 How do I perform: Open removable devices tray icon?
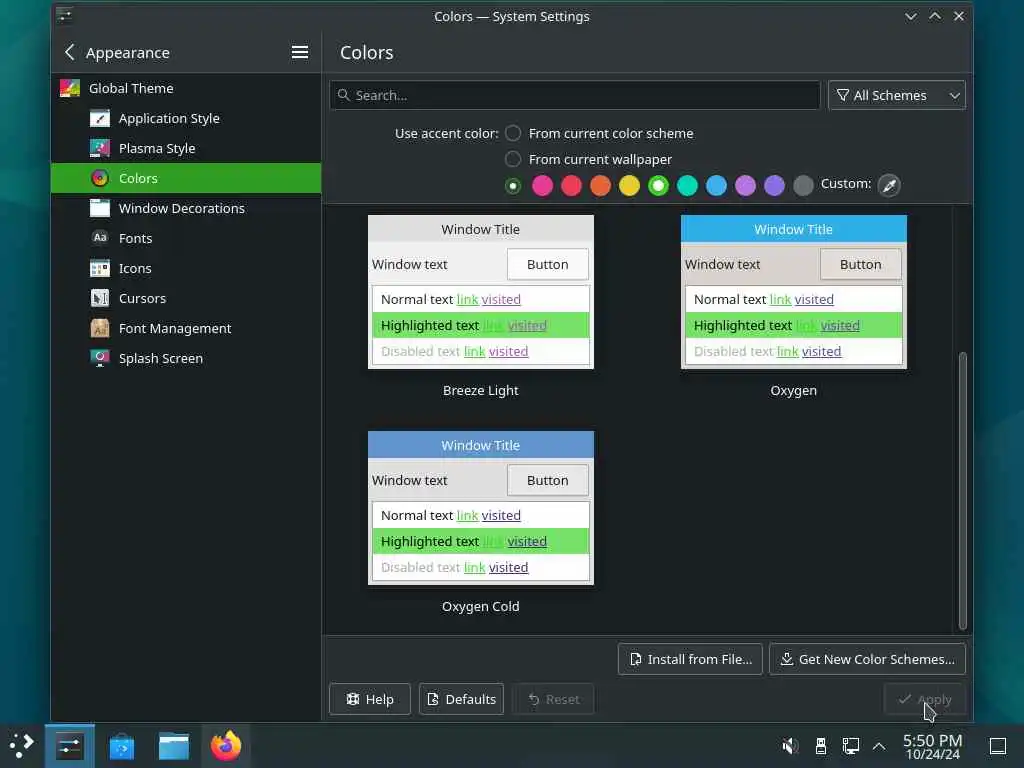[x=821, y=746]
